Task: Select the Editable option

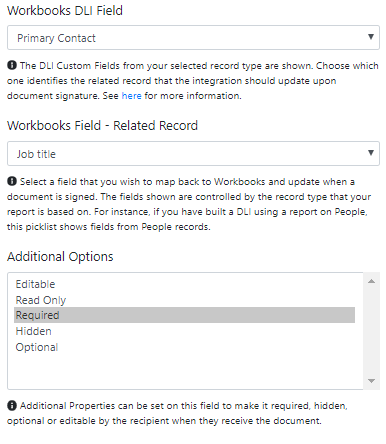Action: (184, 284)
